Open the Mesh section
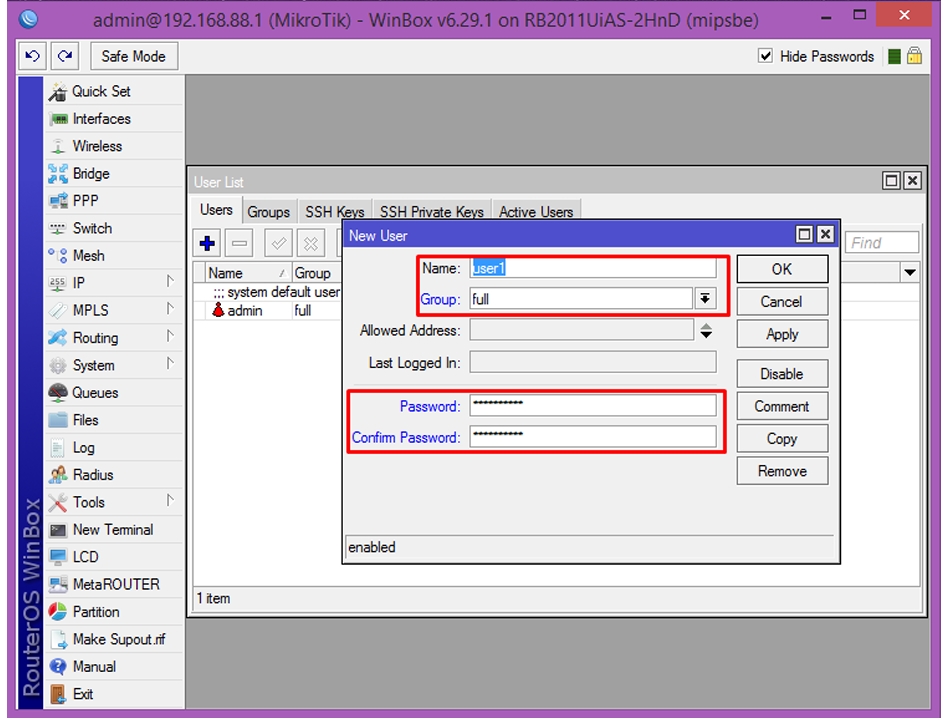The image size is (948, 726). click(114, 256)
